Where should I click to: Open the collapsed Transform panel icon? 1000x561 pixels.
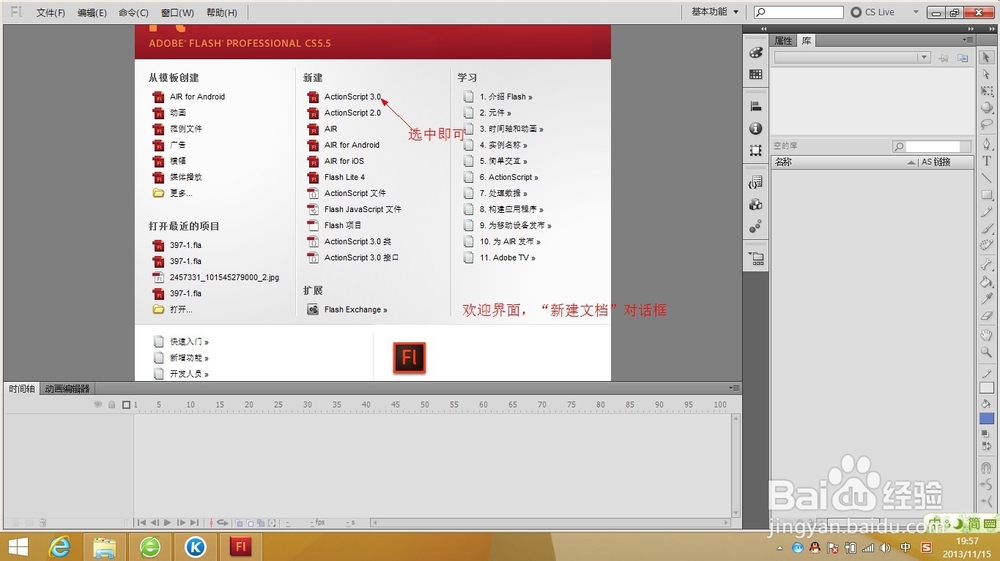756,150
